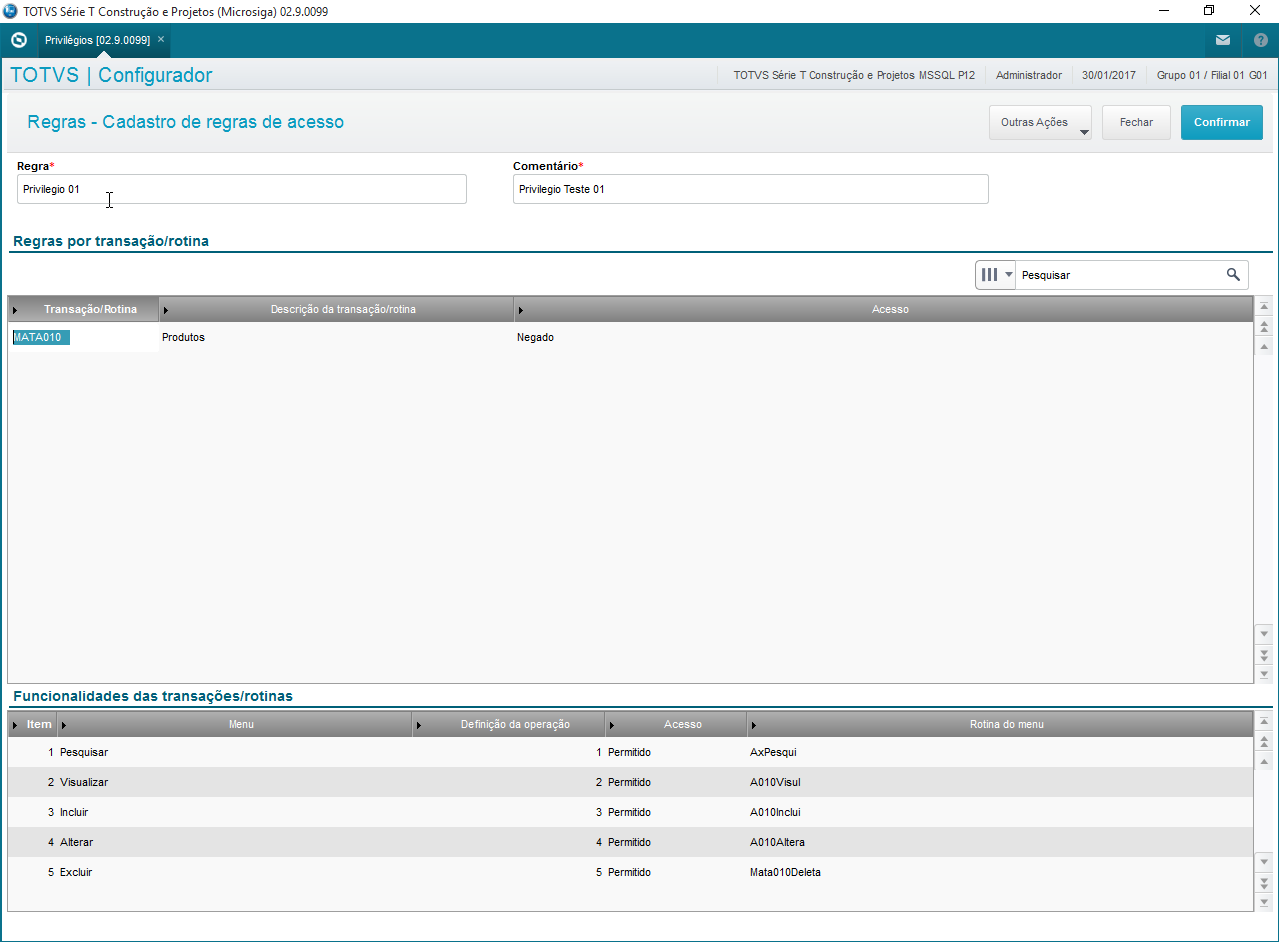Screen dimensions: 1279x942
Task: Click the Negado access cell for MATA010
Action: point(535,337)
